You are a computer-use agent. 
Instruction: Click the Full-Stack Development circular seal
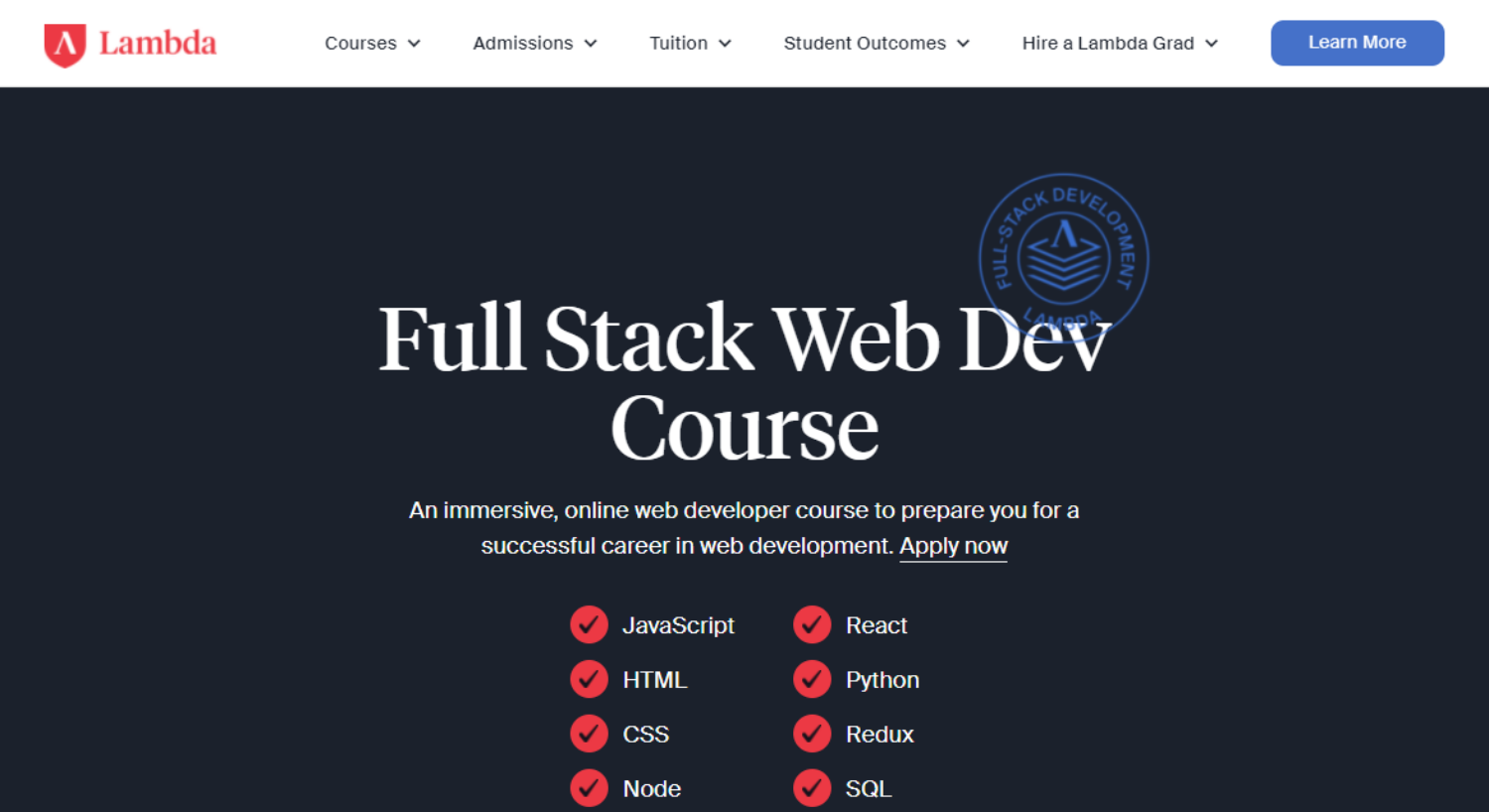click(x=1062, y=256)
